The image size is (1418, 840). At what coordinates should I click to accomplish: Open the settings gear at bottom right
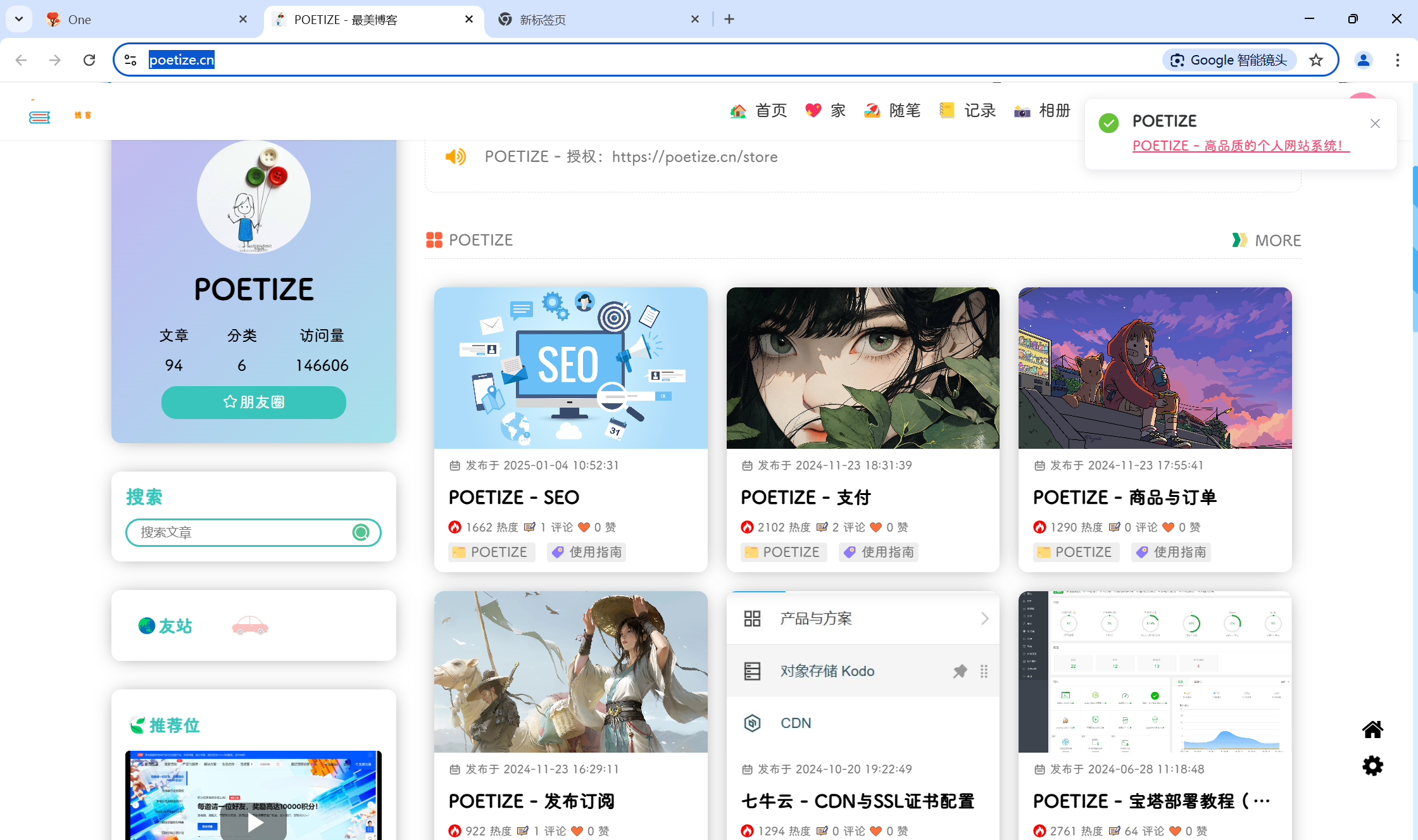[1372, 766]
